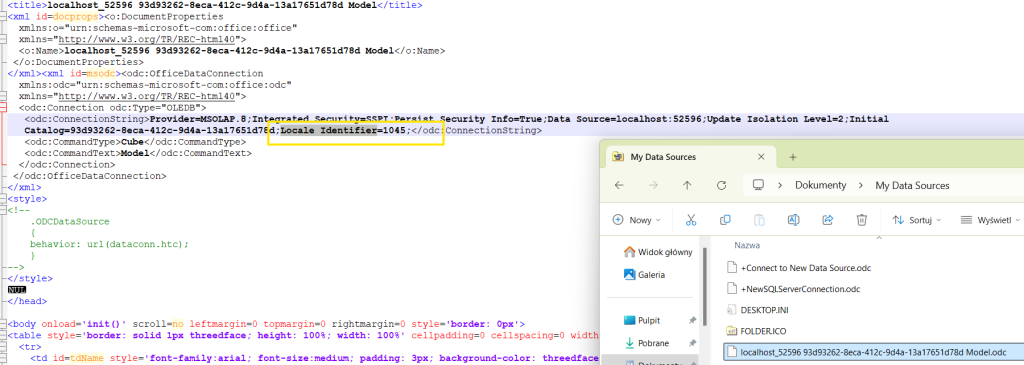1024x365 pixels.
Task: Select the file +Connect to New Data Source.odc
Action: pyautogui.click(x=806, y=268)
